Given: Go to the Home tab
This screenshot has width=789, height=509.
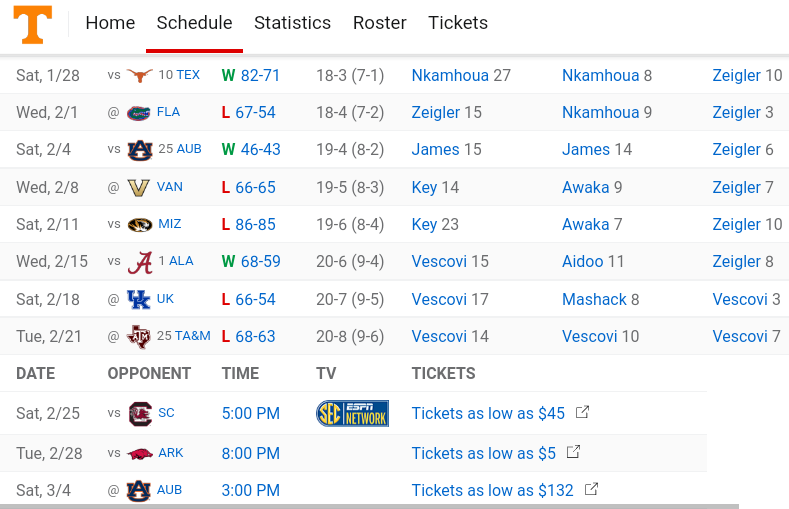Looking at the screenshot, I should click(x=110, y=23).
